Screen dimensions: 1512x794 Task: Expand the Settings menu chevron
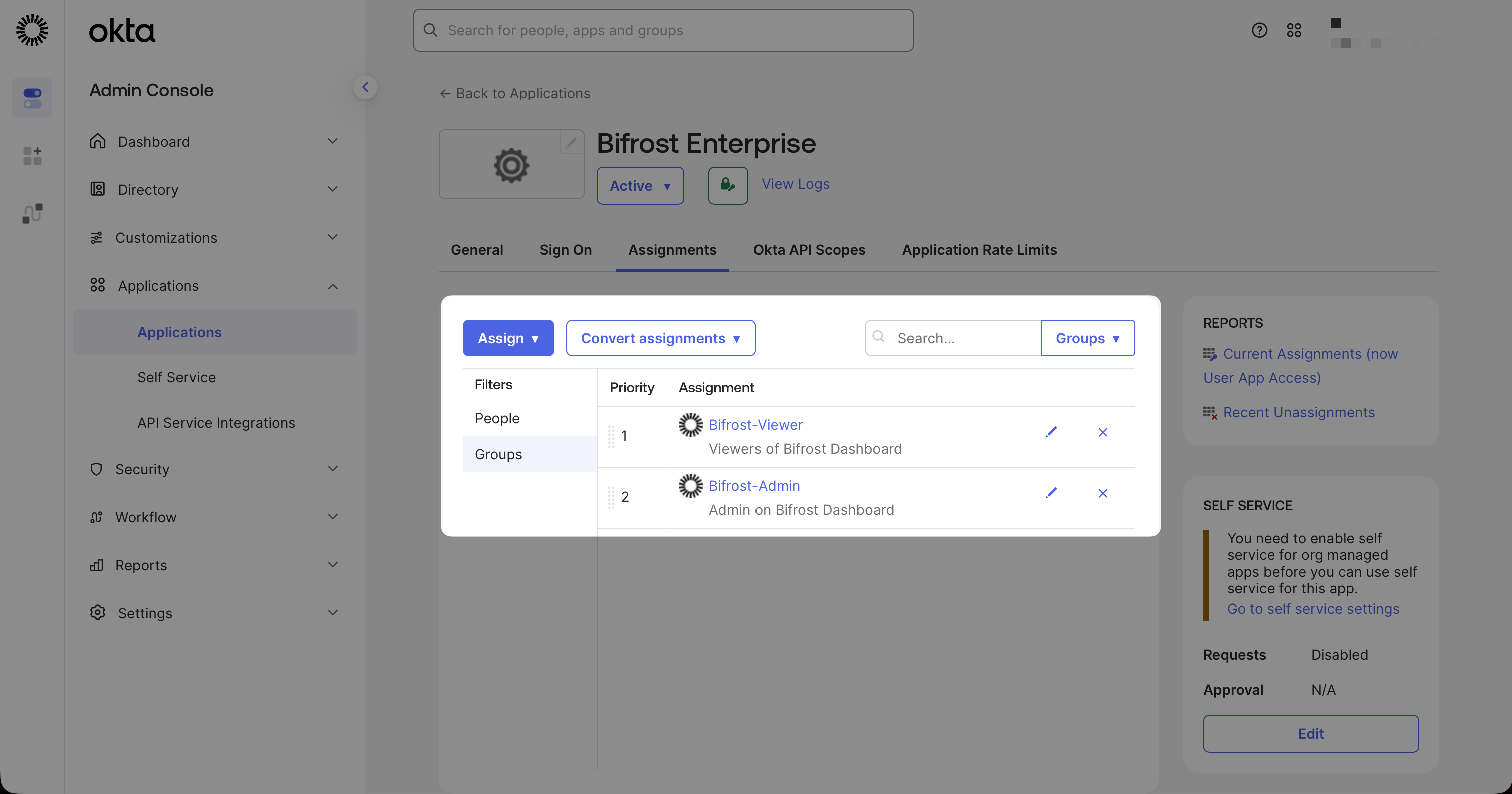332,613
